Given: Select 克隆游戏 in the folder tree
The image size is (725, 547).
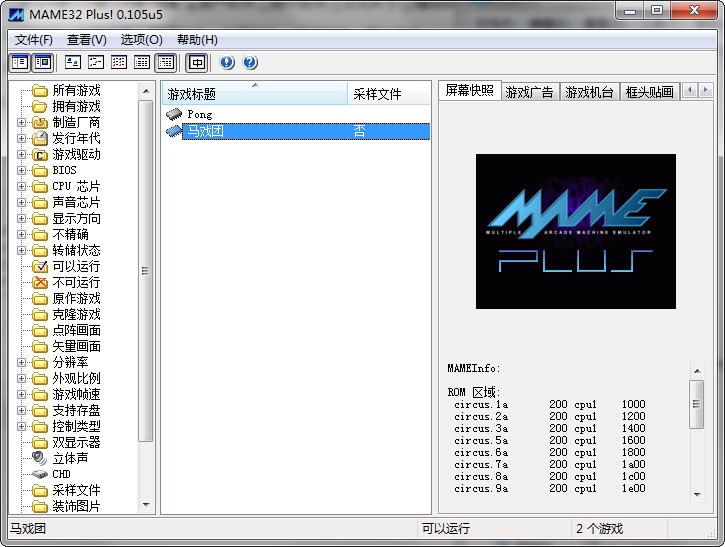Looking at the screenshot, I should tap(76, 314).
